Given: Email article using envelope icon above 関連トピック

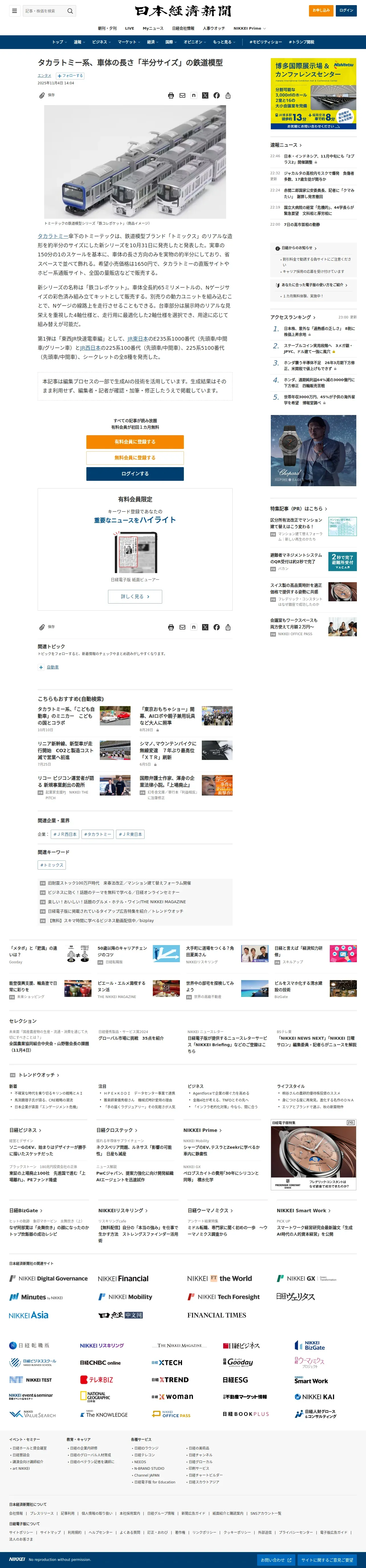Looking at the screenshot, I should 182,627.
